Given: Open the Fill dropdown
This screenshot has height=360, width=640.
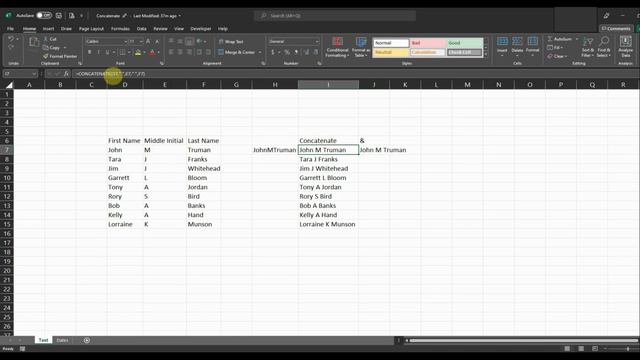Looking at the screenshot, I should (x=555, y=47).
